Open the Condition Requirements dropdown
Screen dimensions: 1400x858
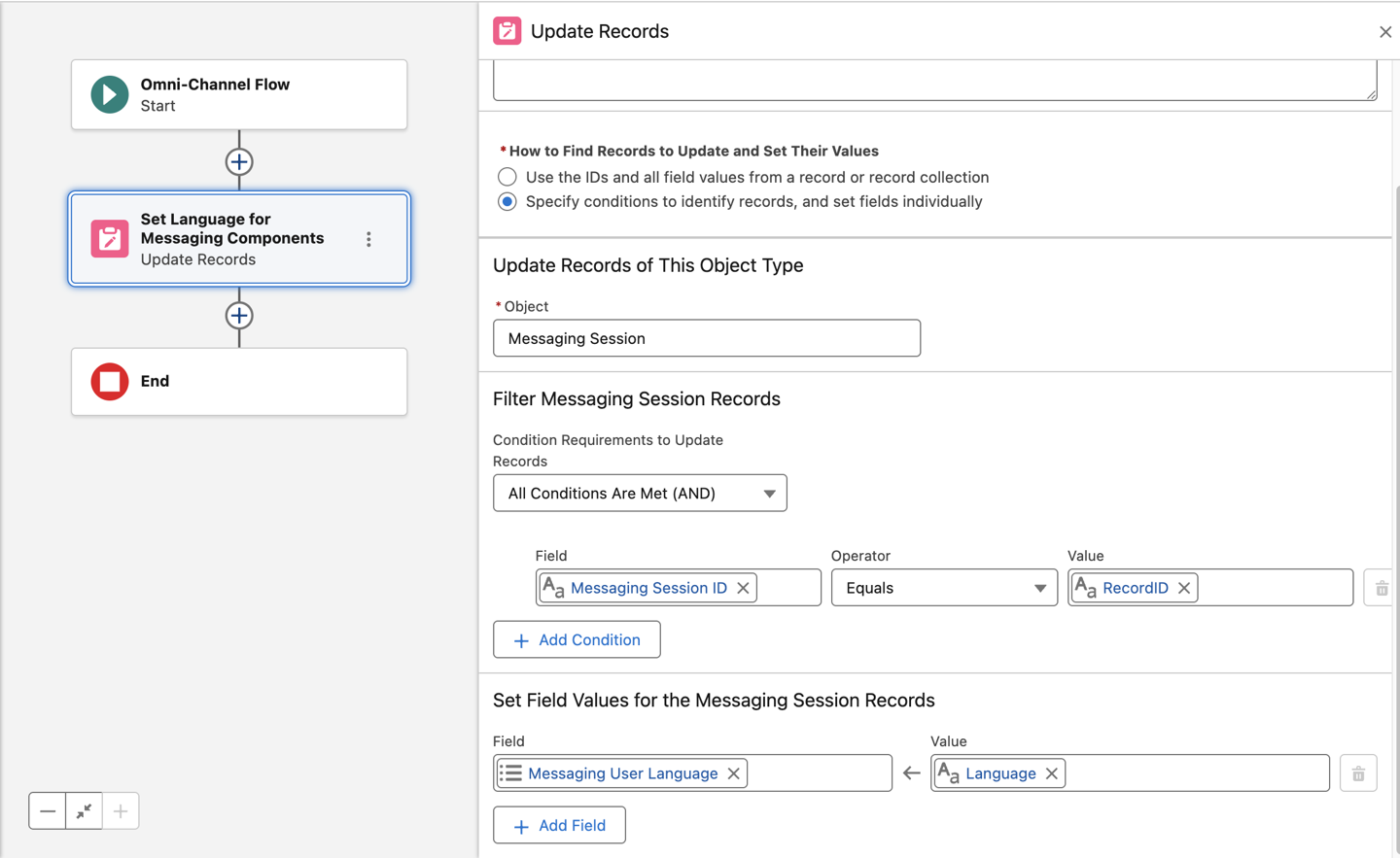click(x=640, y=494)
